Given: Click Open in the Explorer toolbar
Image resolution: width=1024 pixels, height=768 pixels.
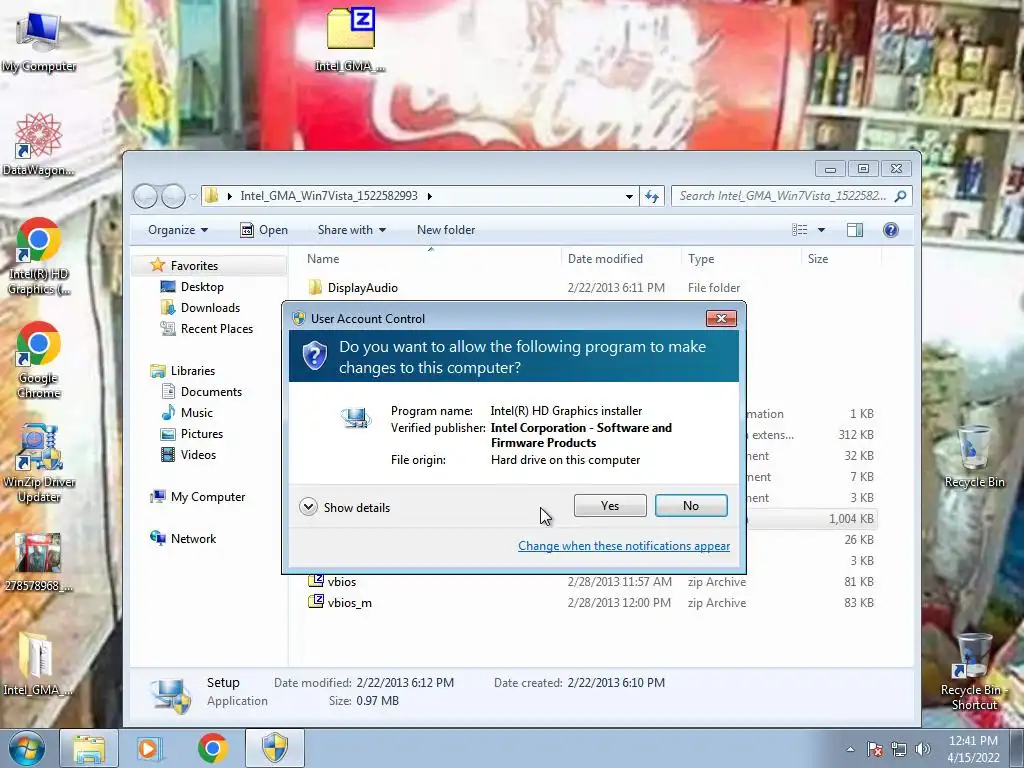Looking at the screenshot, I should pyautogui.click(x=264, y=230).
